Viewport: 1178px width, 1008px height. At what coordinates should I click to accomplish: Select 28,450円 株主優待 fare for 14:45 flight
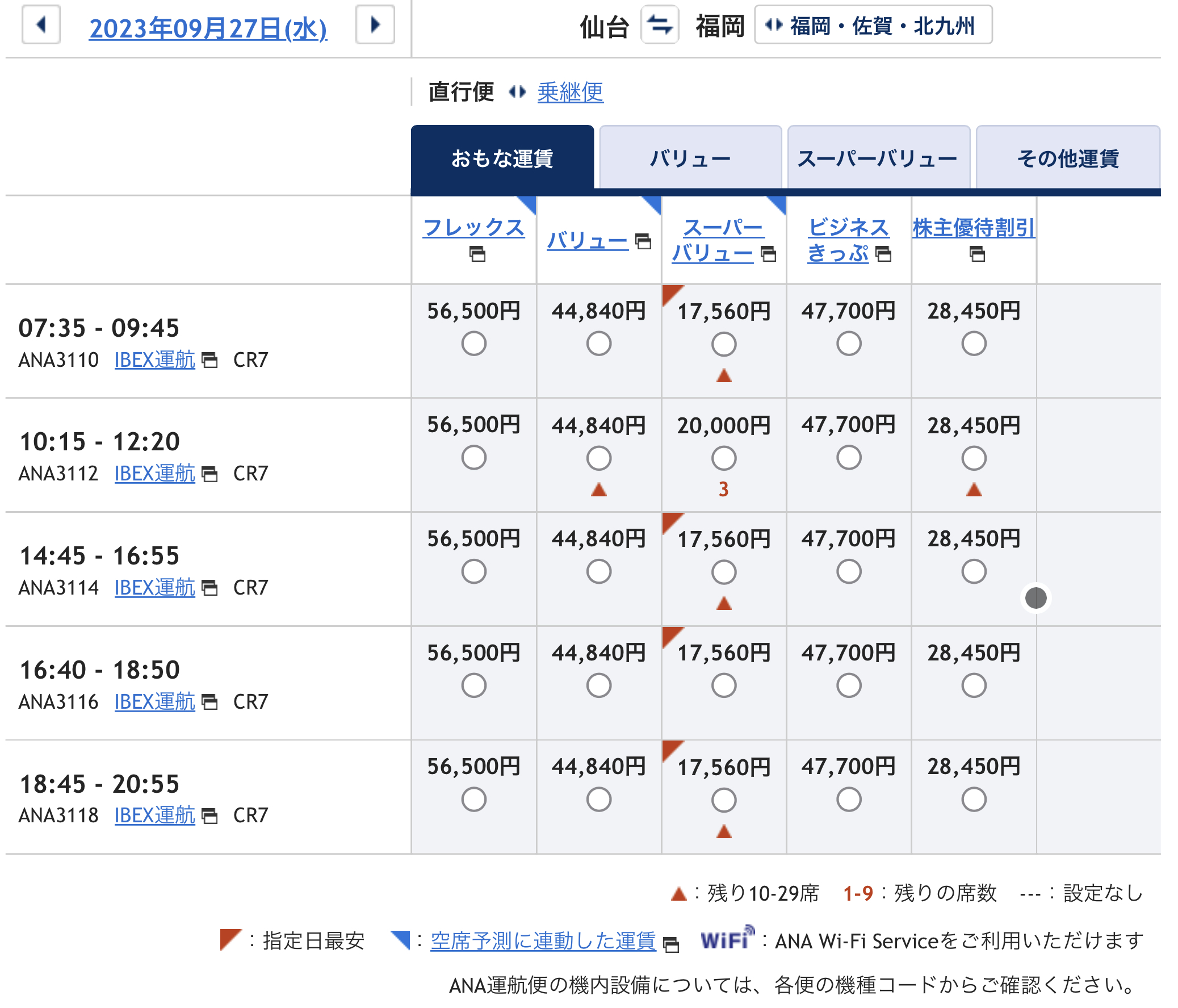[x=974, y=572]
